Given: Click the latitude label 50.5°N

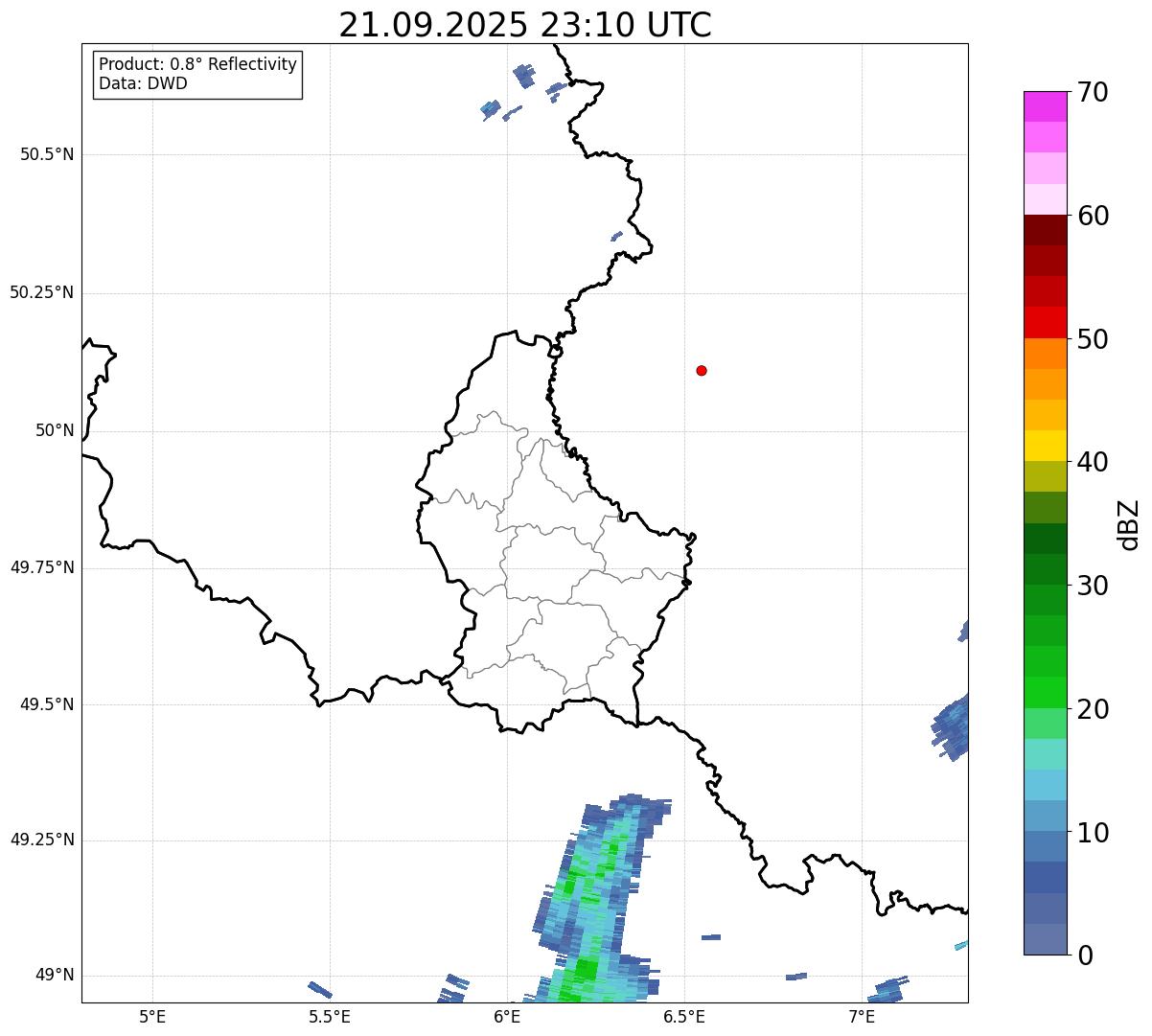Looking at the screenshot, I should [47, 154].
